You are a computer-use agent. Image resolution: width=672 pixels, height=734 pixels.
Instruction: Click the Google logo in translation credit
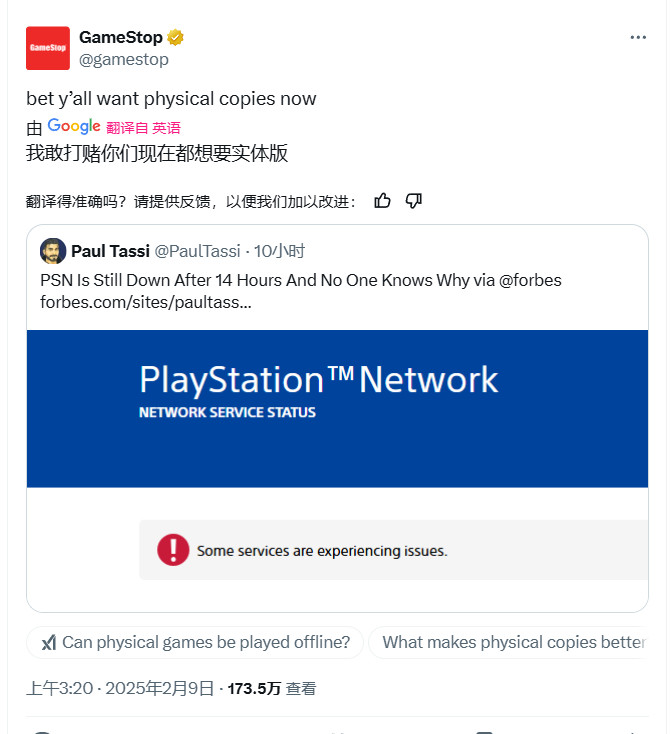pos(74,126)
